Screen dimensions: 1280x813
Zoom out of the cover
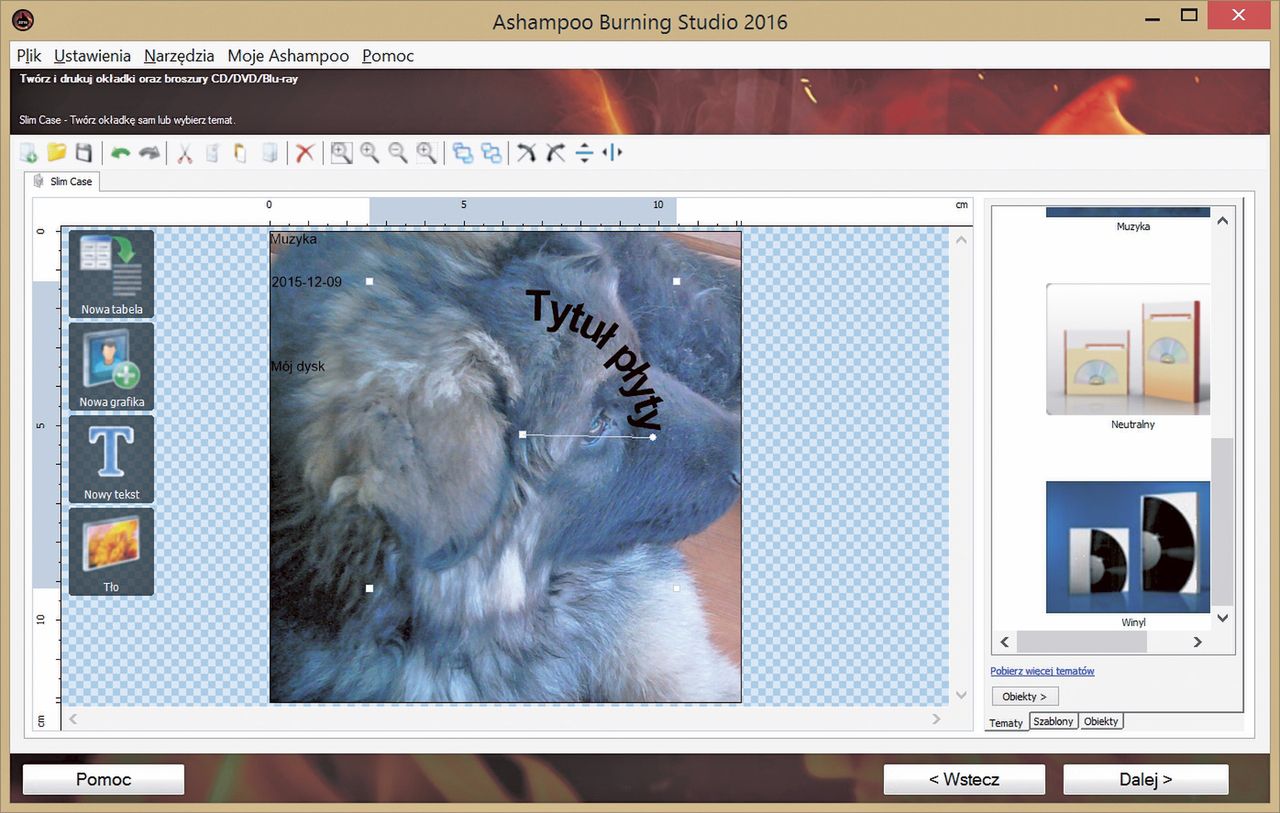coord(398,153)
